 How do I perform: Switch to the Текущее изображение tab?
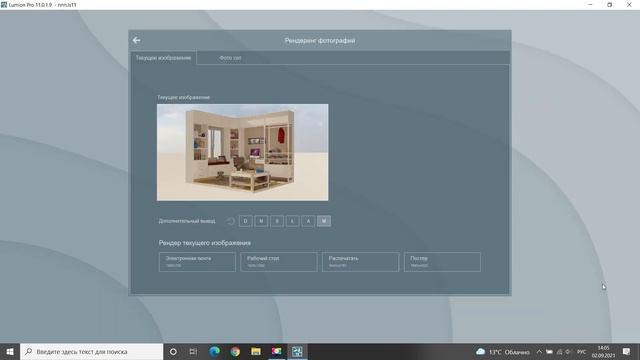click(x=163, y=58)
